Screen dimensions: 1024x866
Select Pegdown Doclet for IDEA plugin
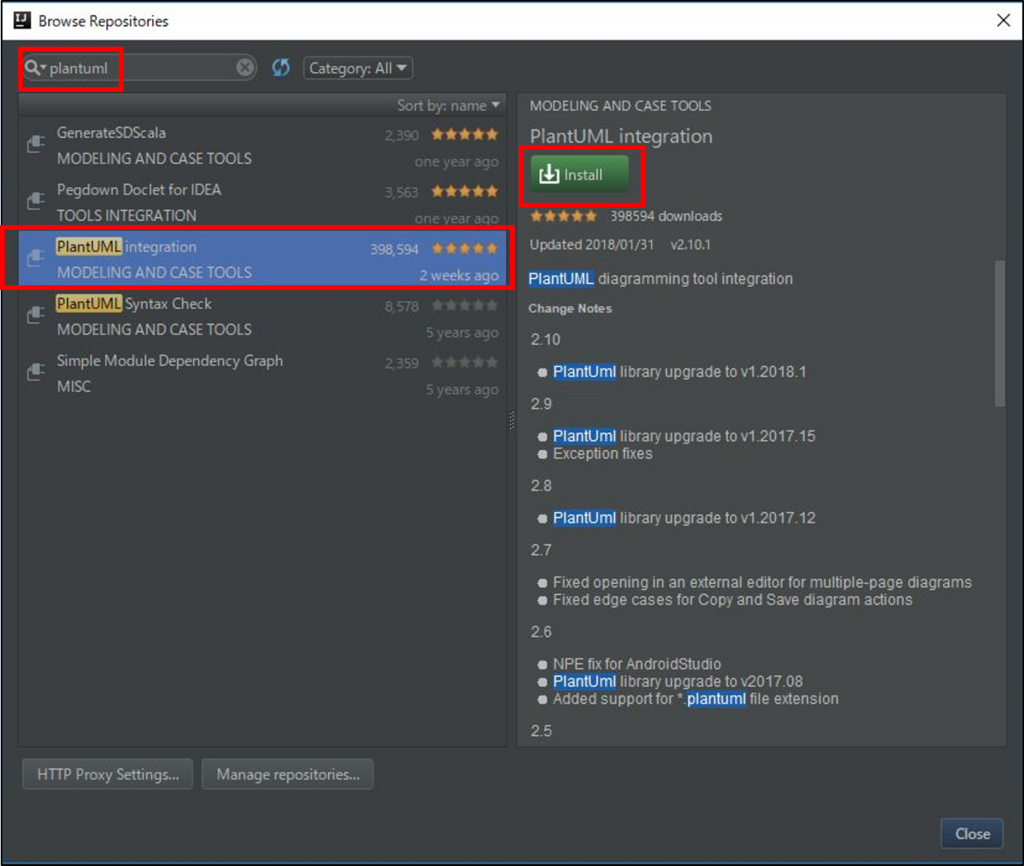(263, 202)
